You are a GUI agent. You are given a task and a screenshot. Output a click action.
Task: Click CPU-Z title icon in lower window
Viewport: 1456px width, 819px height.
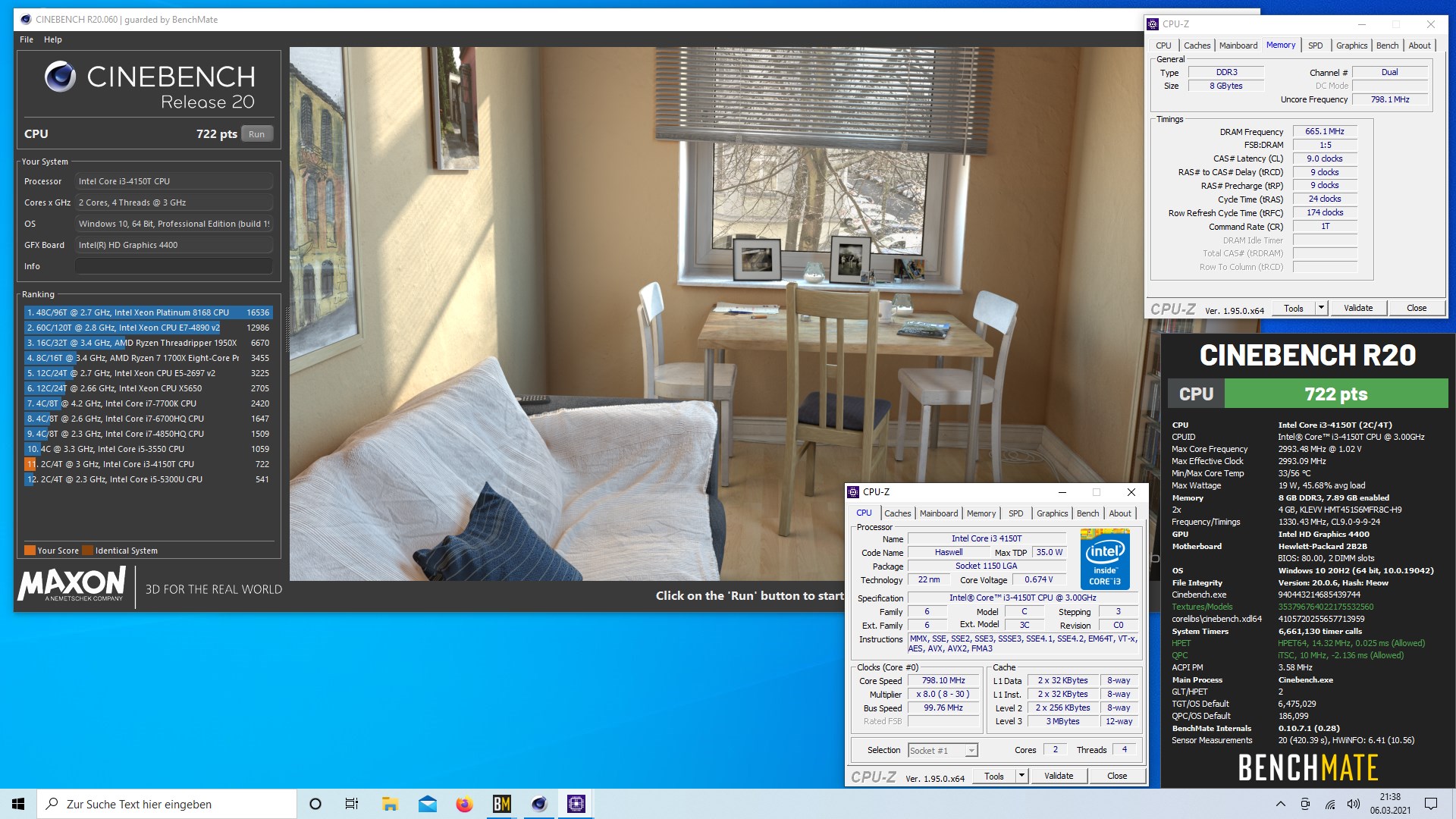point(853,492)
